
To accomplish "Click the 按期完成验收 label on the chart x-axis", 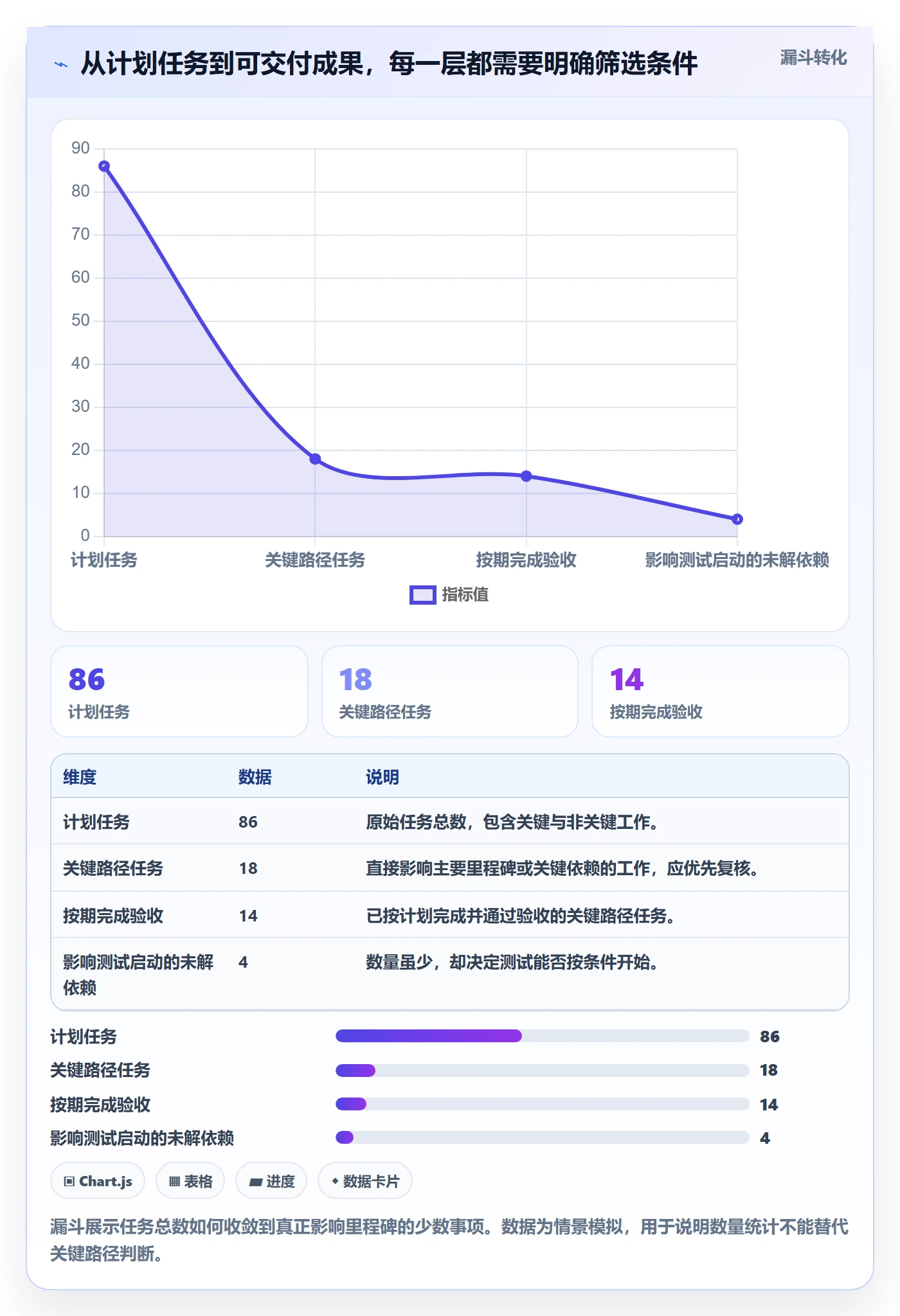I will (526, 560).
